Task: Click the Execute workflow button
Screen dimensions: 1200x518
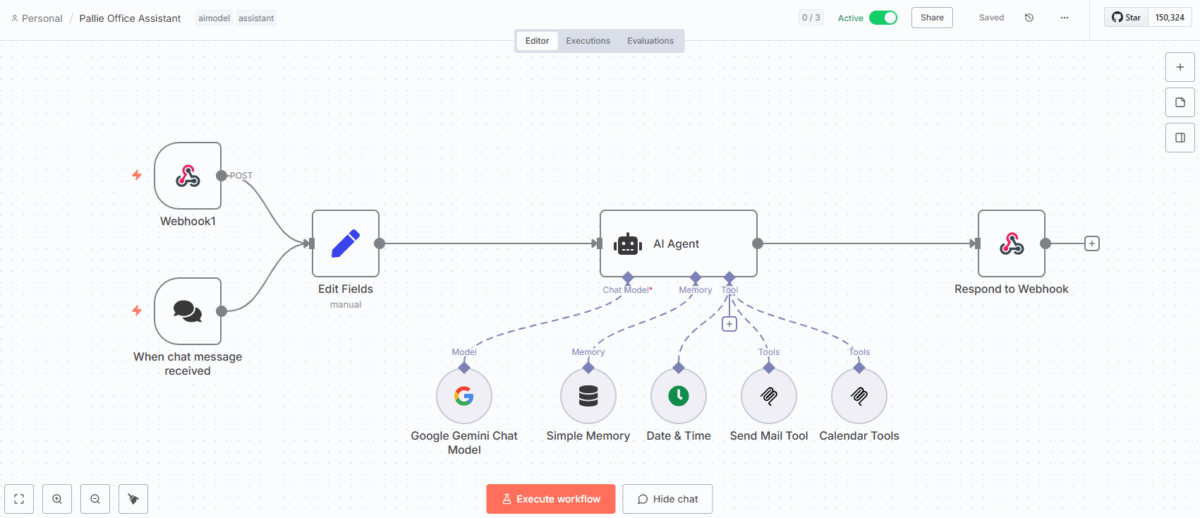Action: coord(550,499)
